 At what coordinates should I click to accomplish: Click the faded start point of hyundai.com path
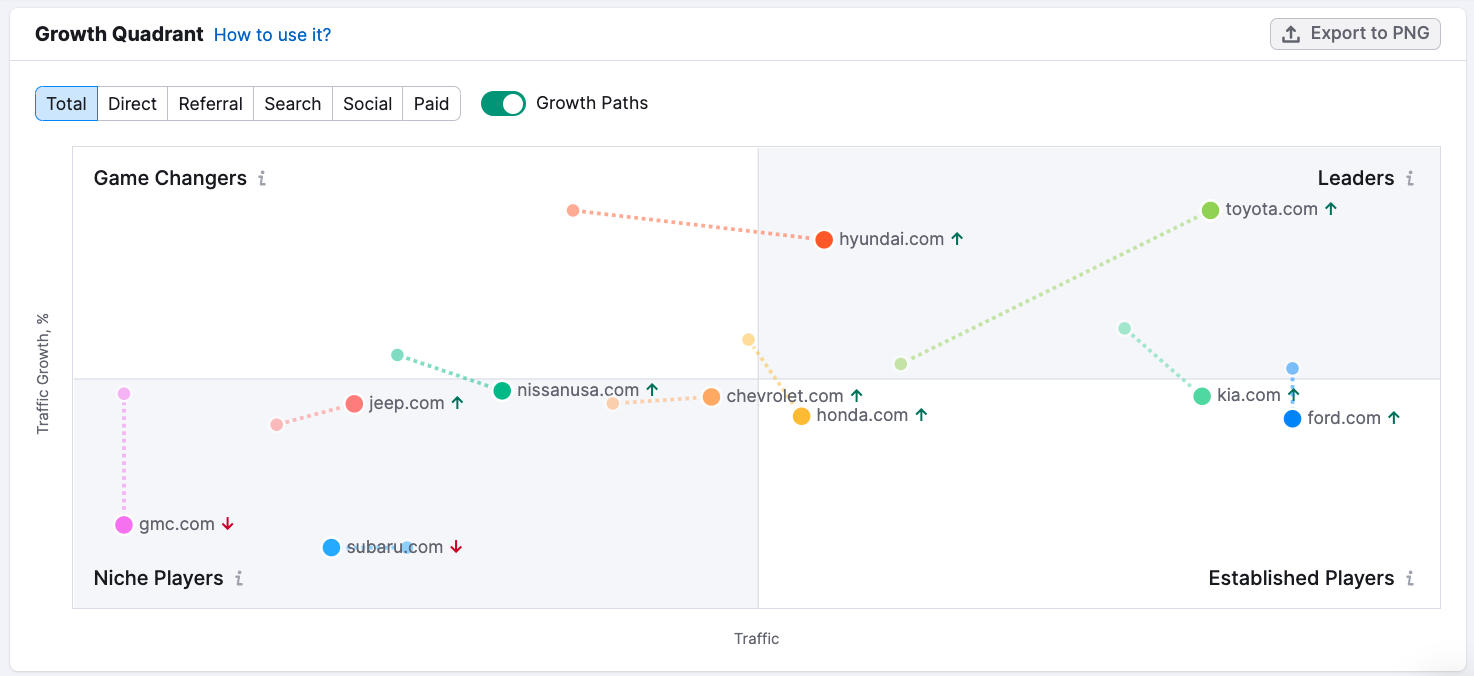(x=573, y=210)
